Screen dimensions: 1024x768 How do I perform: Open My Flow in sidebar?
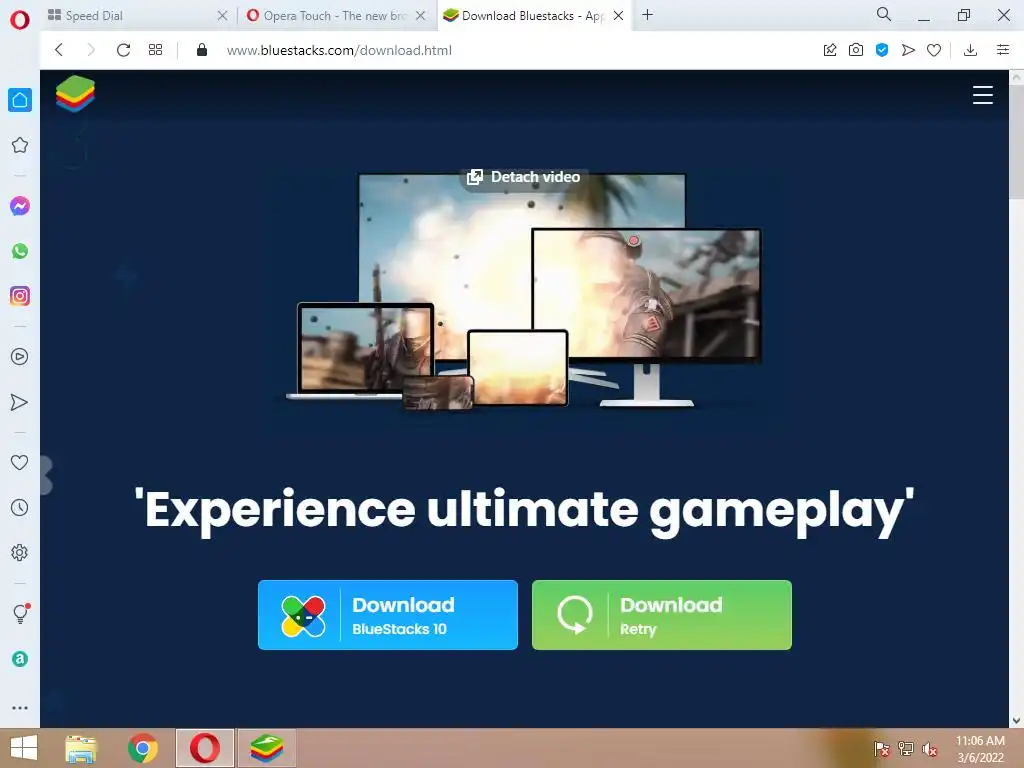click(20, 402)
